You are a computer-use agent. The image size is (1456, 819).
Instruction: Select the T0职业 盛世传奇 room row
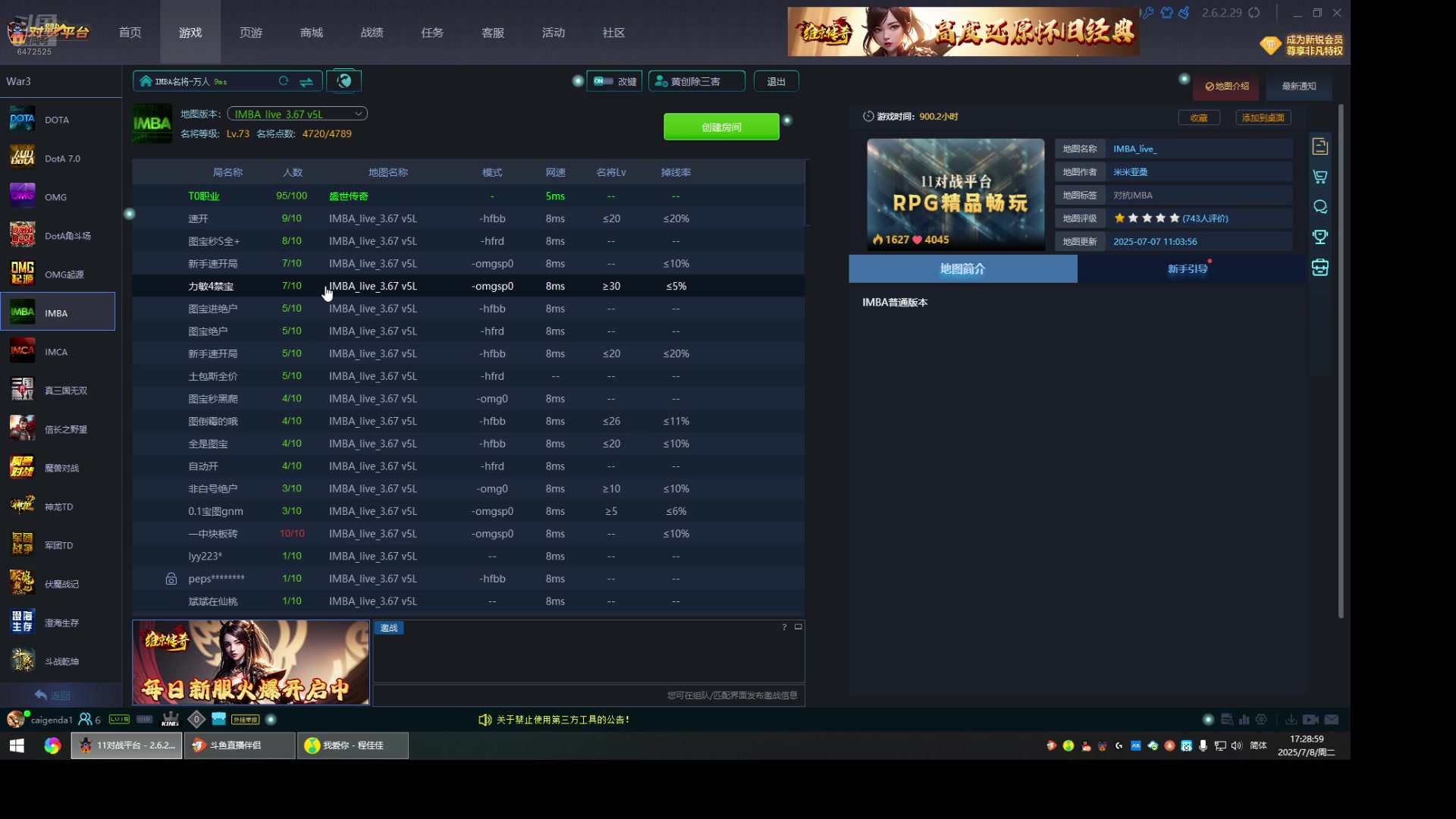469,196
